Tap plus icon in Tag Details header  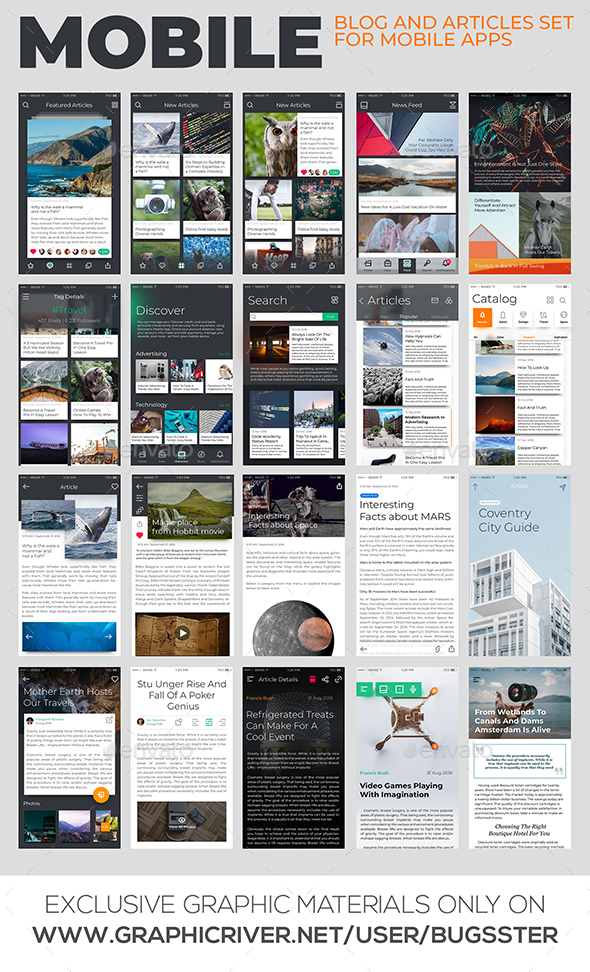click(x=115, y=297)
